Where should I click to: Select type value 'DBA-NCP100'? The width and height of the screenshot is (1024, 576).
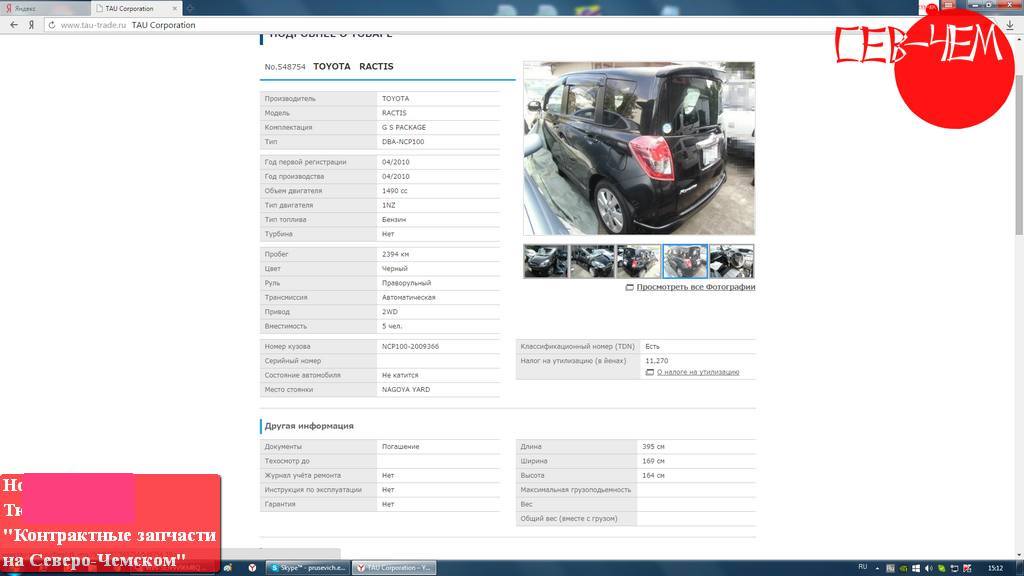[x=403, y=142]
